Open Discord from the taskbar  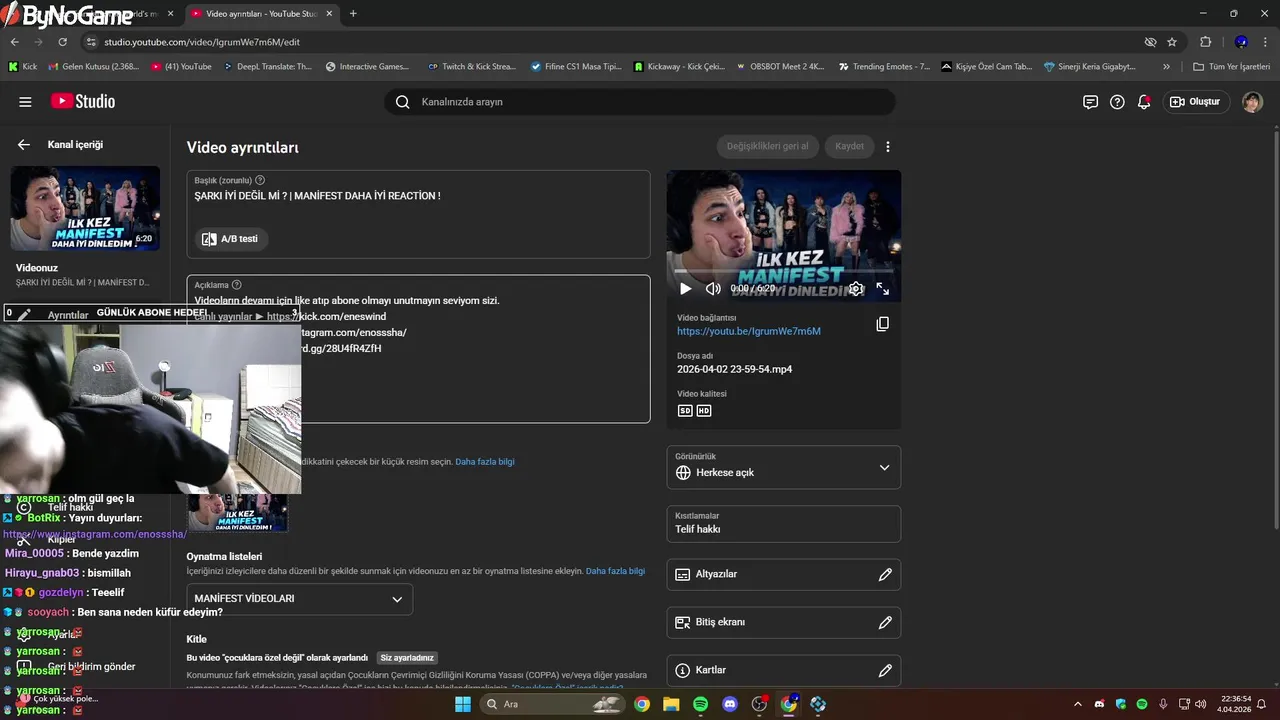coord(730,704)
